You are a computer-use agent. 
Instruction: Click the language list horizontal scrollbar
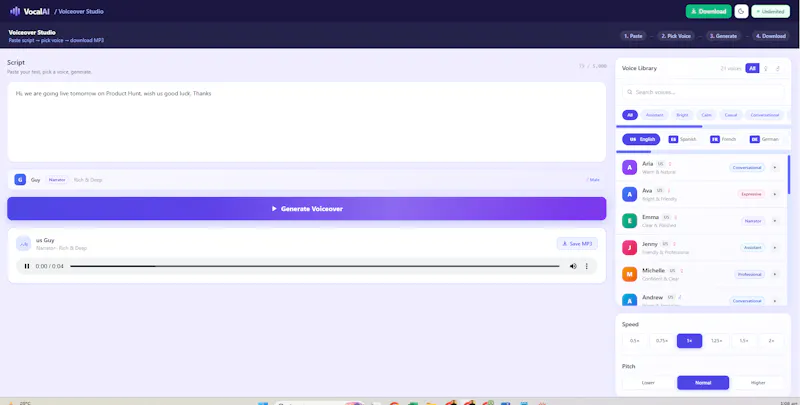tap(633, 151)
